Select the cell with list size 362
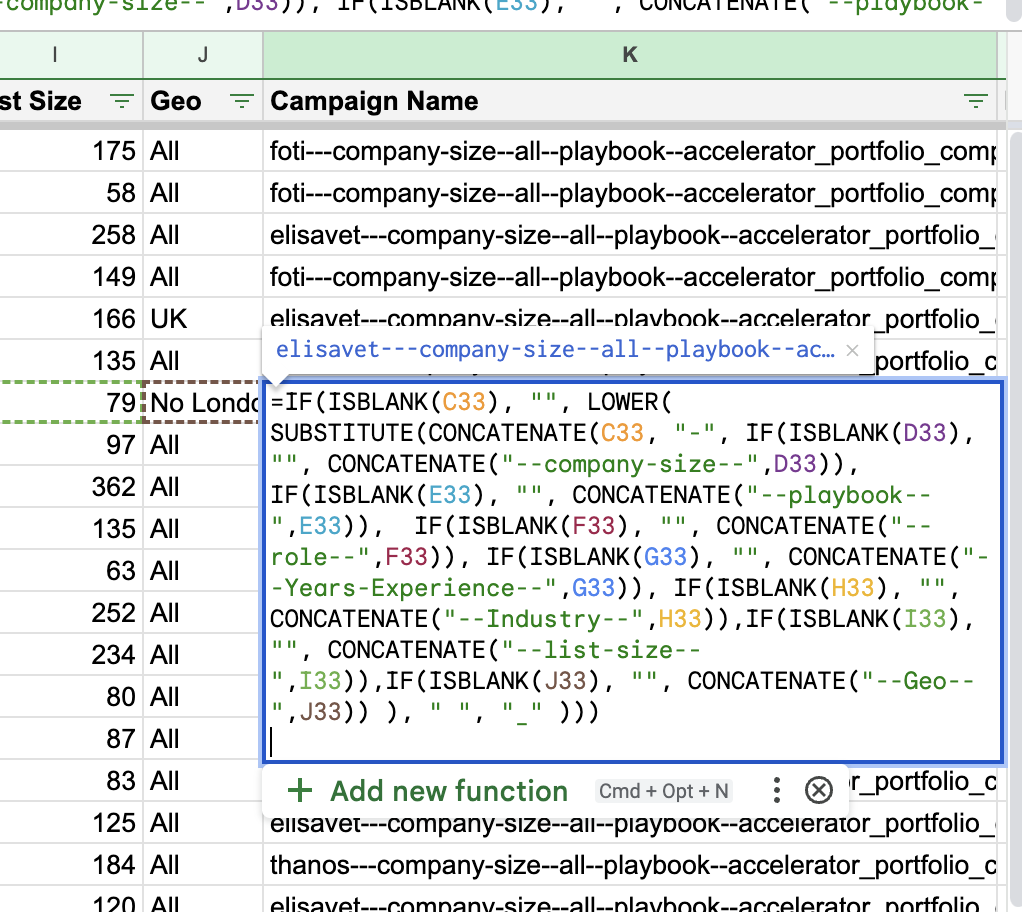Image resolution: width=1022 pixels, height=912 pixels. coord(71,487)
